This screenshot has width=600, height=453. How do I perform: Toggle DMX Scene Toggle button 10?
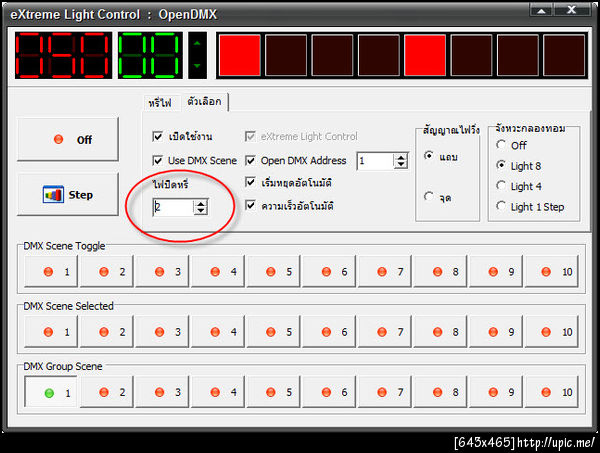click(x=552, y=272)
